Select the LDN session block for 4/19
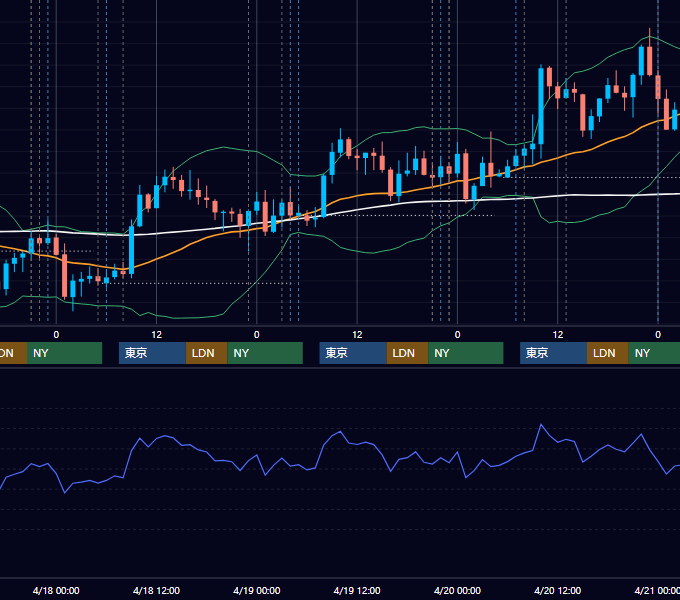 pyautogui.click(x=407, y=353)
